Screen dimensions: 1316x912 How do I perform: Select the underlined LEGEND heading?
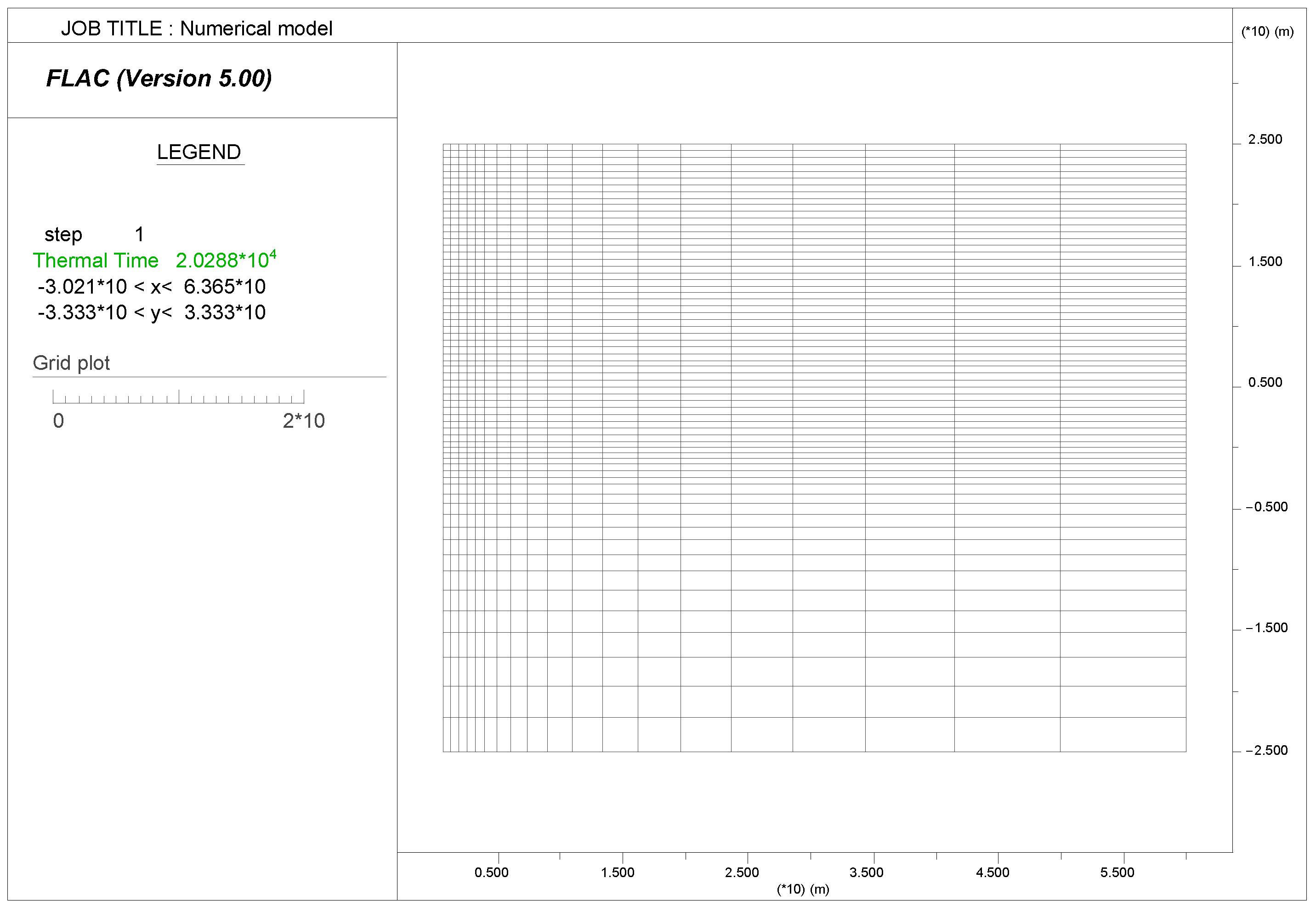click(x=199, y=152)
